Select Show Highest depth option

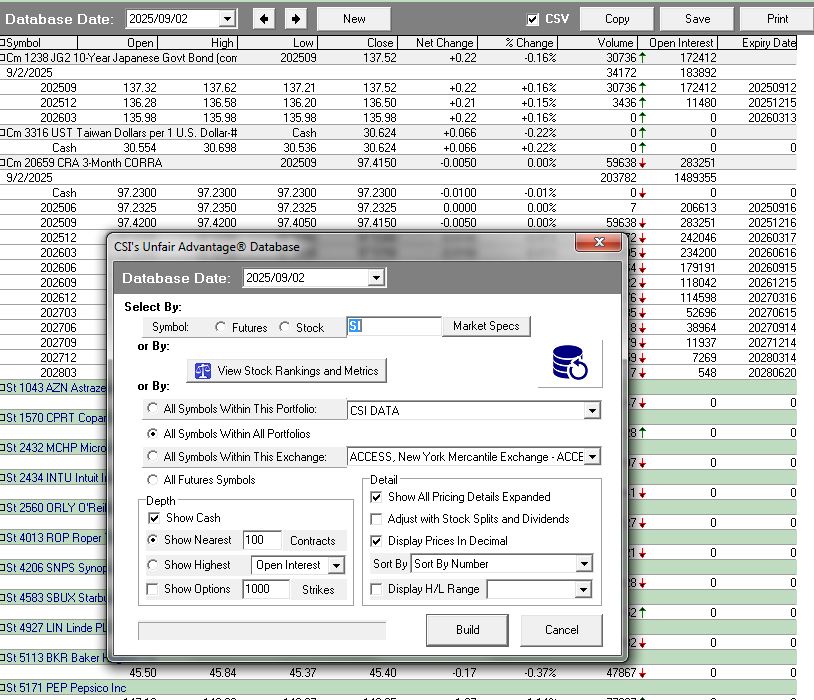[x=153, y=565]
